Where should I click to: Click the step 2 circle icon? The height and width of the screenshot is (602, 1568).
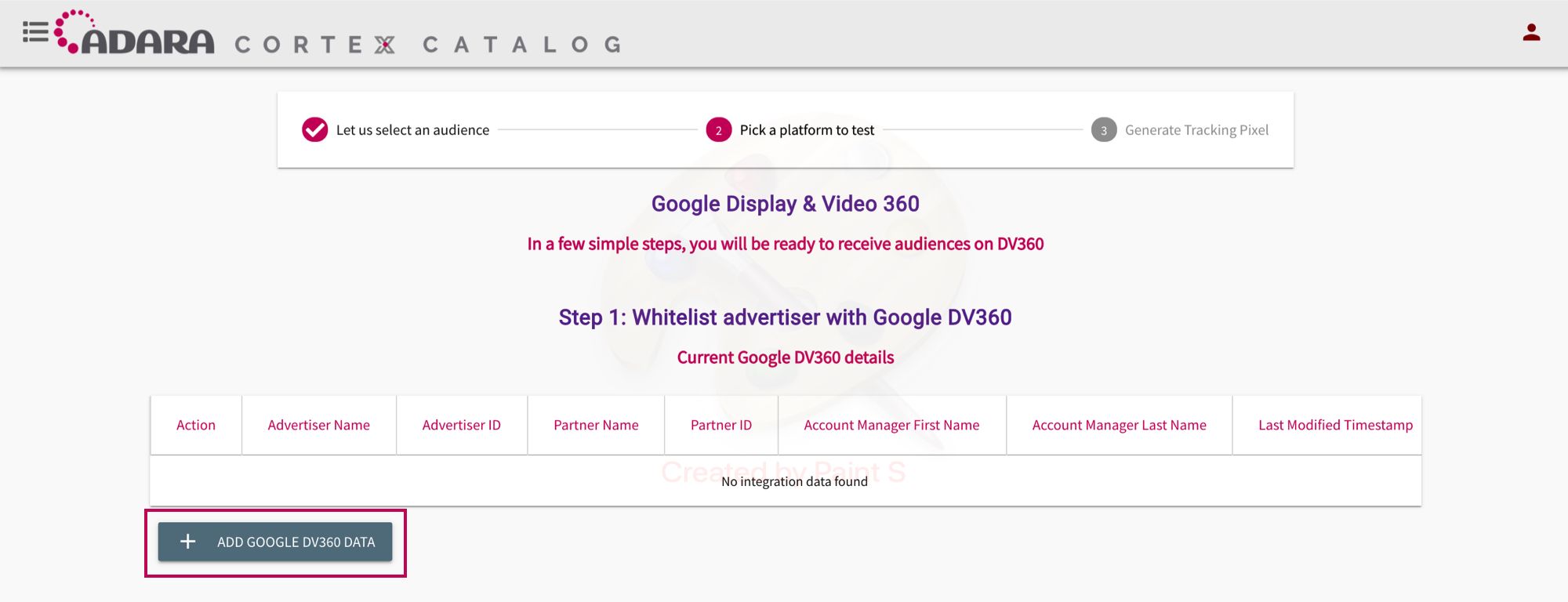(719, 130)
